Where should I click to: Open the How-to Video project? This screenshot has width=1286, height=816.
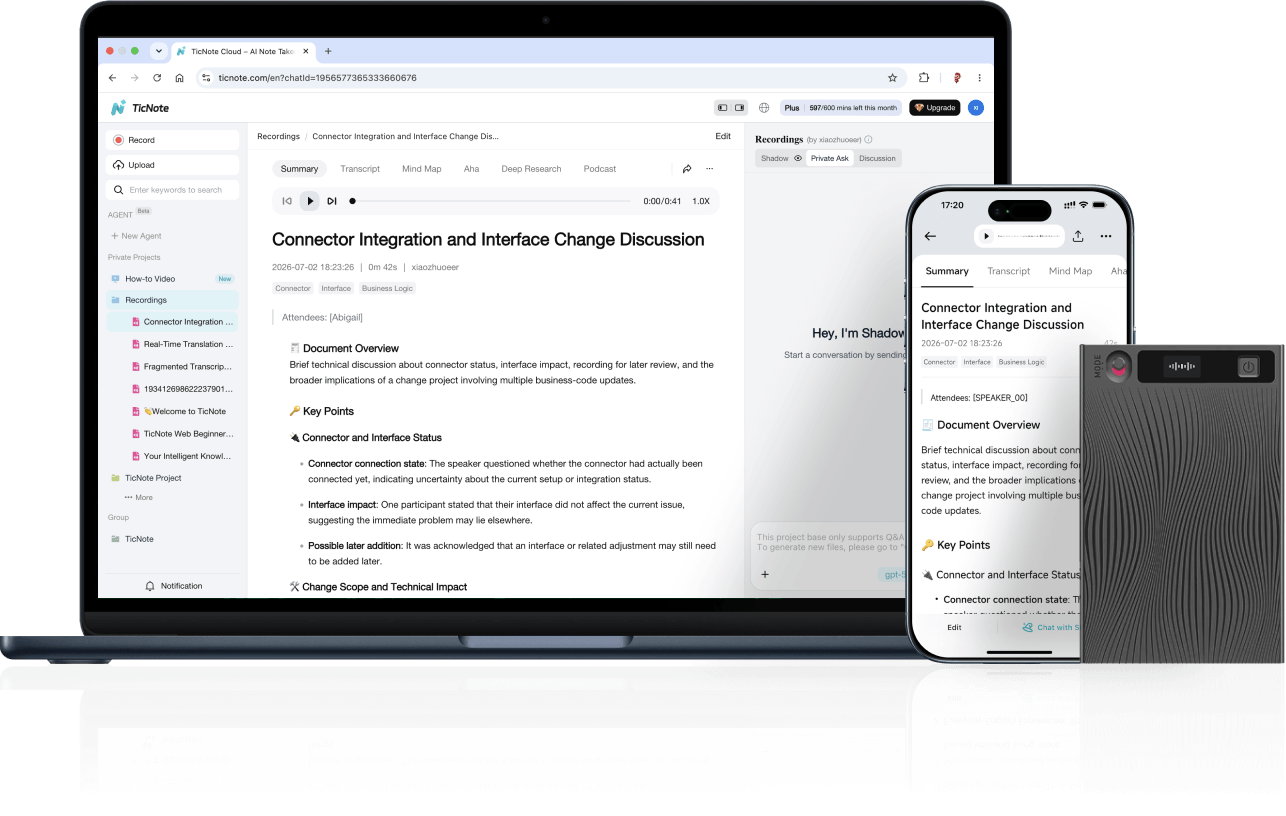click(x=173, y=279)
